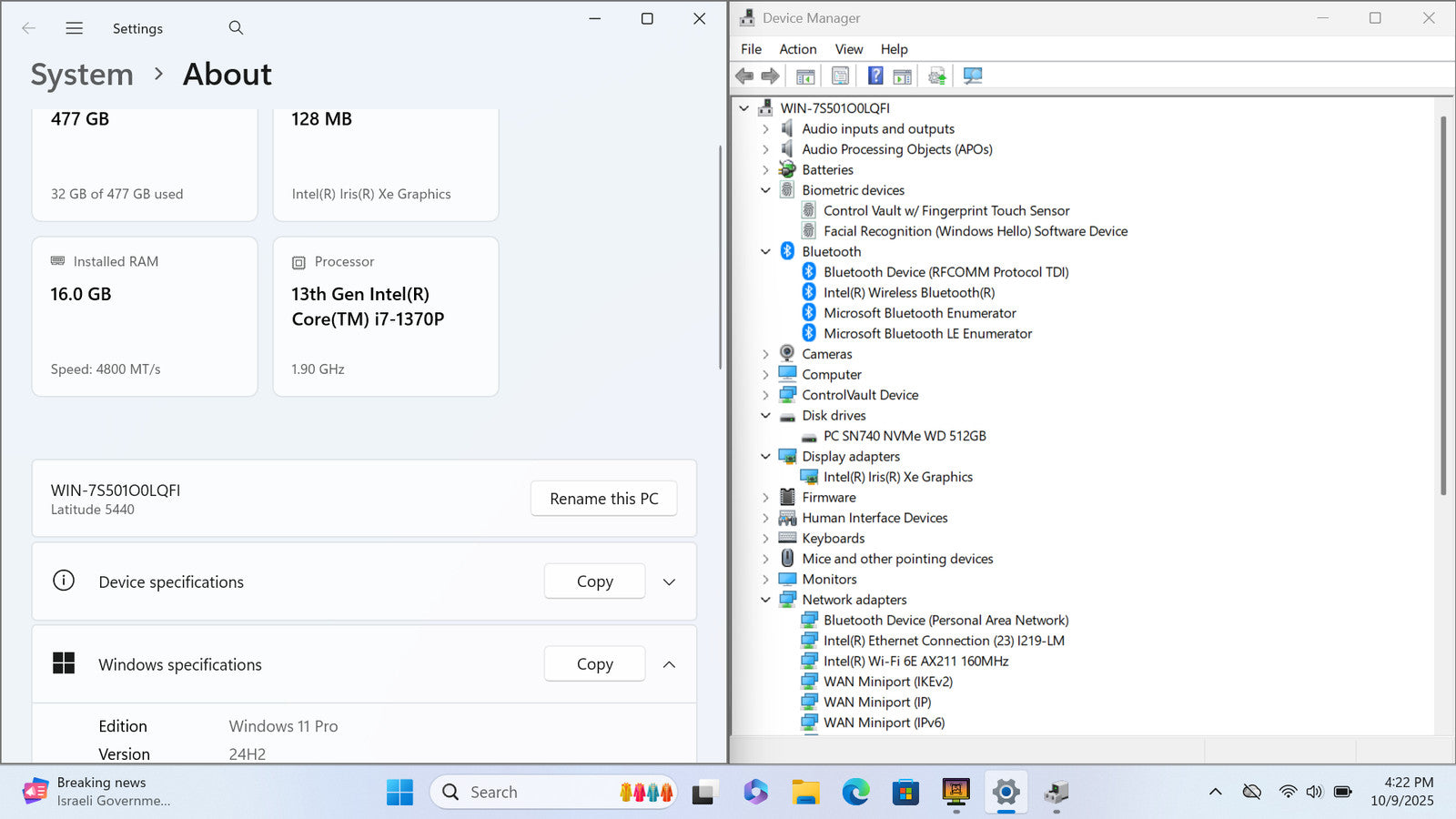Select Intel(R) Wi-Fi 6E AX211 160MHz adapter
Viewport: 1456px width, 819px height.
click(x=915, y=662)
